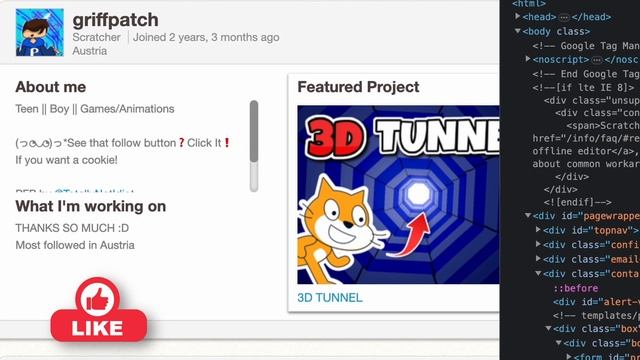The width and height of the screenshot is (640, 360).
Task: Click the Austria location label
Action: pos(90,51)
